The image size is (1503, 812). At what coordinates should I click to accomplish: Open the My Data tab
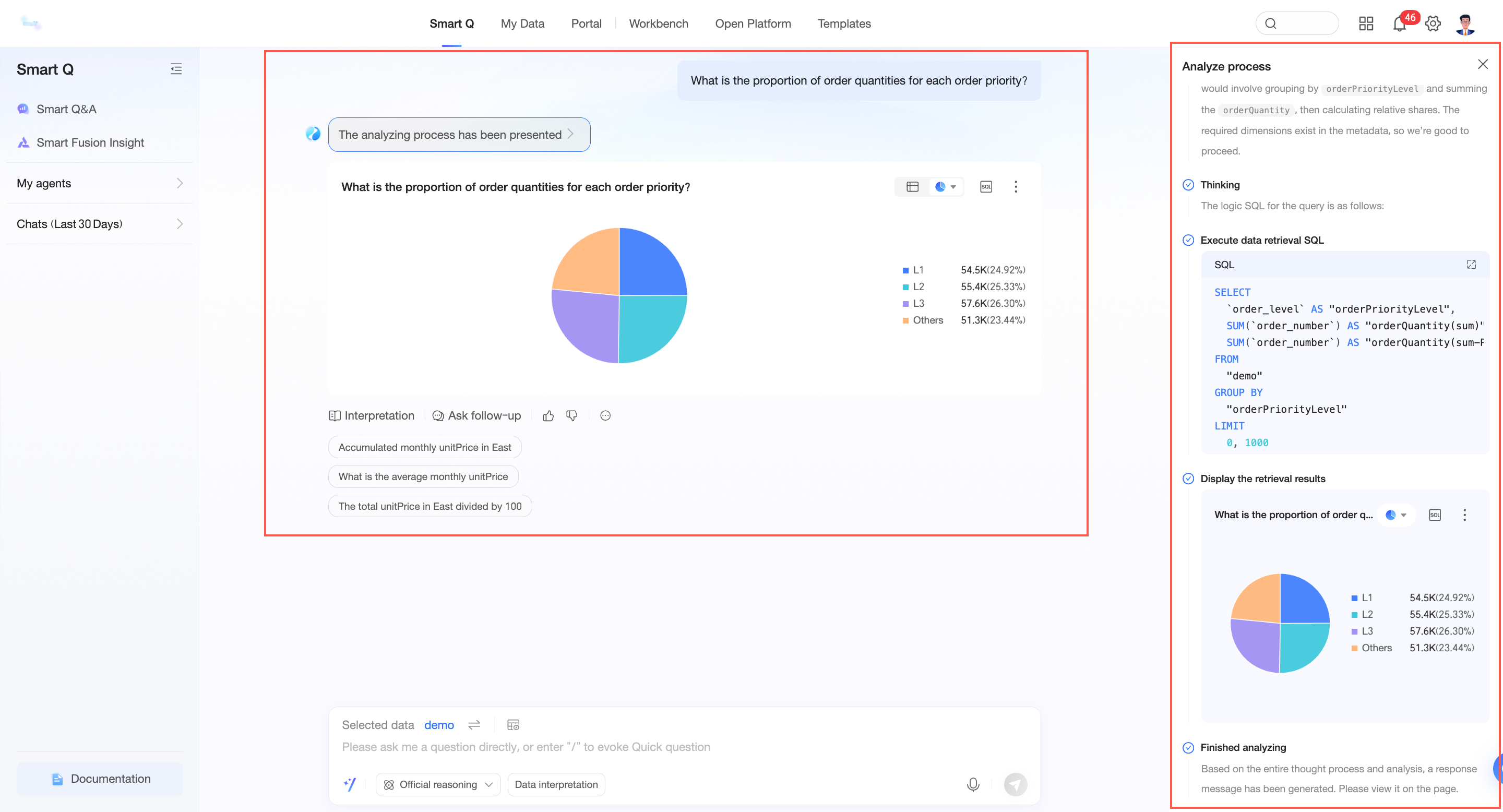(522, 24)
